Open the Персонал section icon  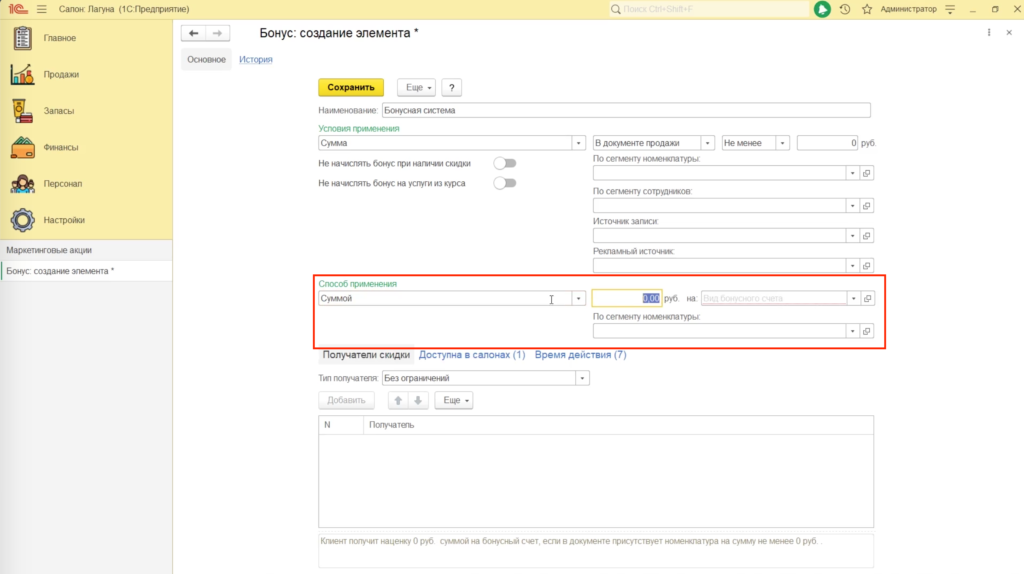22,184
